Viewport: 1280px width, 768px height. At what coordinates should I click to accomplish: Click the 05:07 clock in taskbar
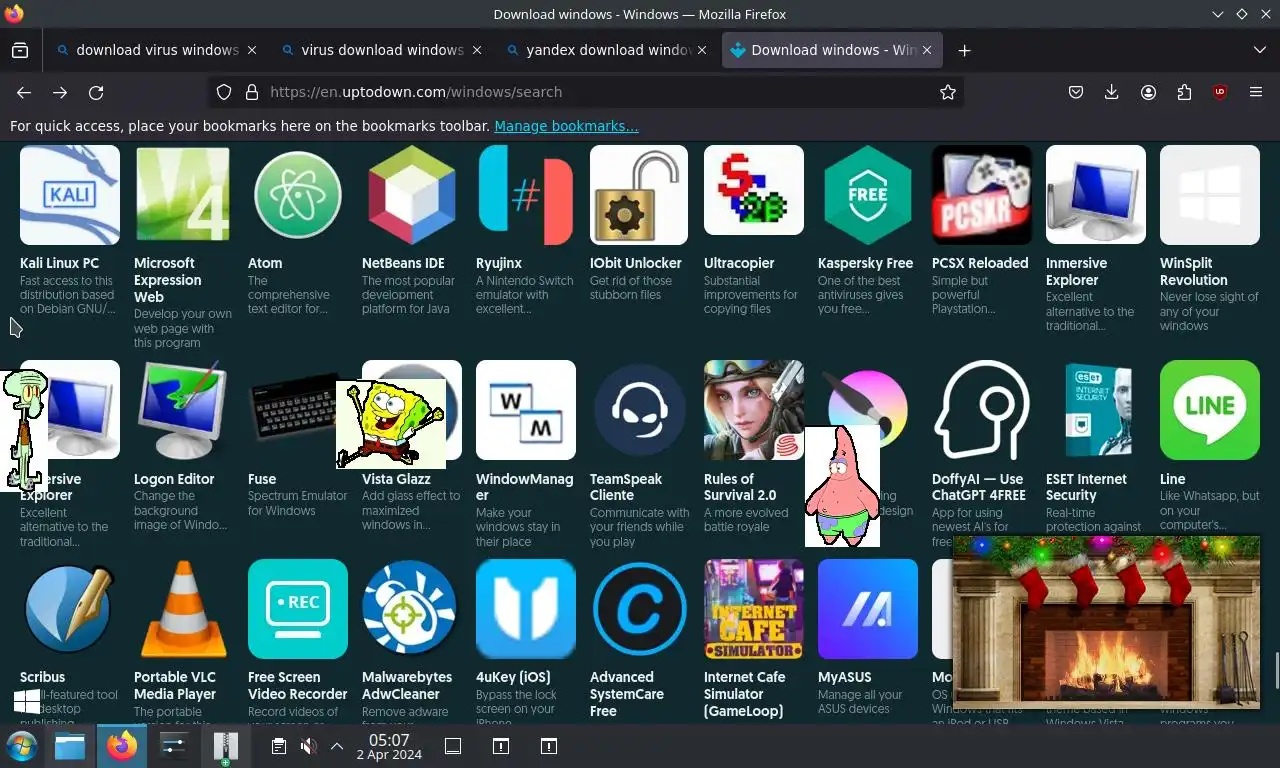point(389,746)
